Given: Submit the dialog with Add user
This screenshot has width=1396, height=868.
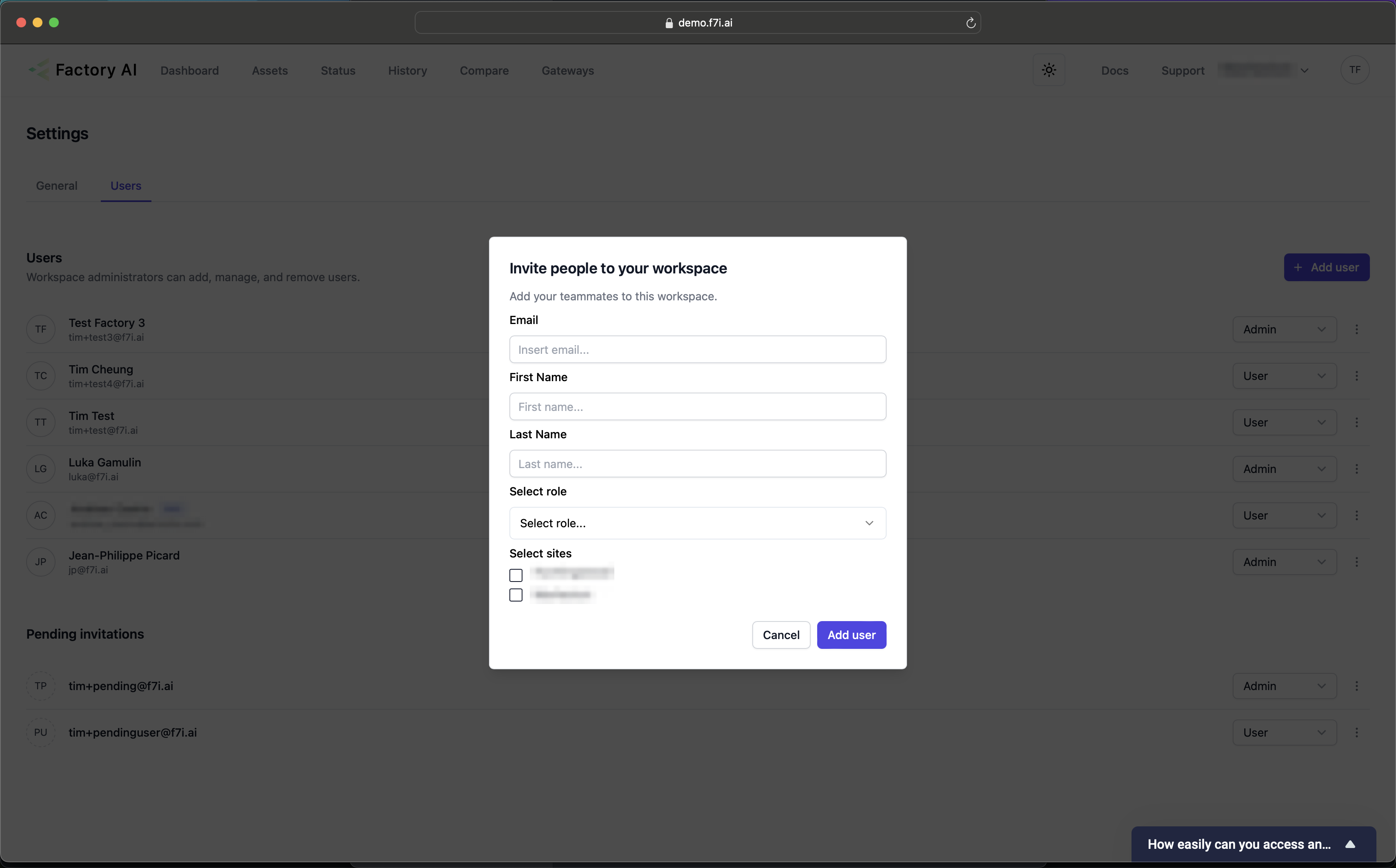Looking at the screenshot, I should (851, 635).
